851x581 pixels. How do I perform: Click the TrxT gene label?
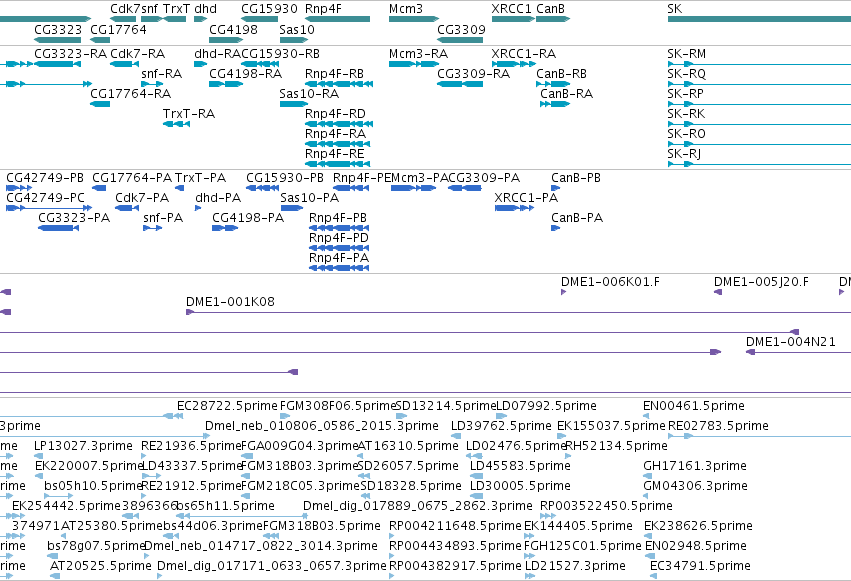tap(176, 9)
